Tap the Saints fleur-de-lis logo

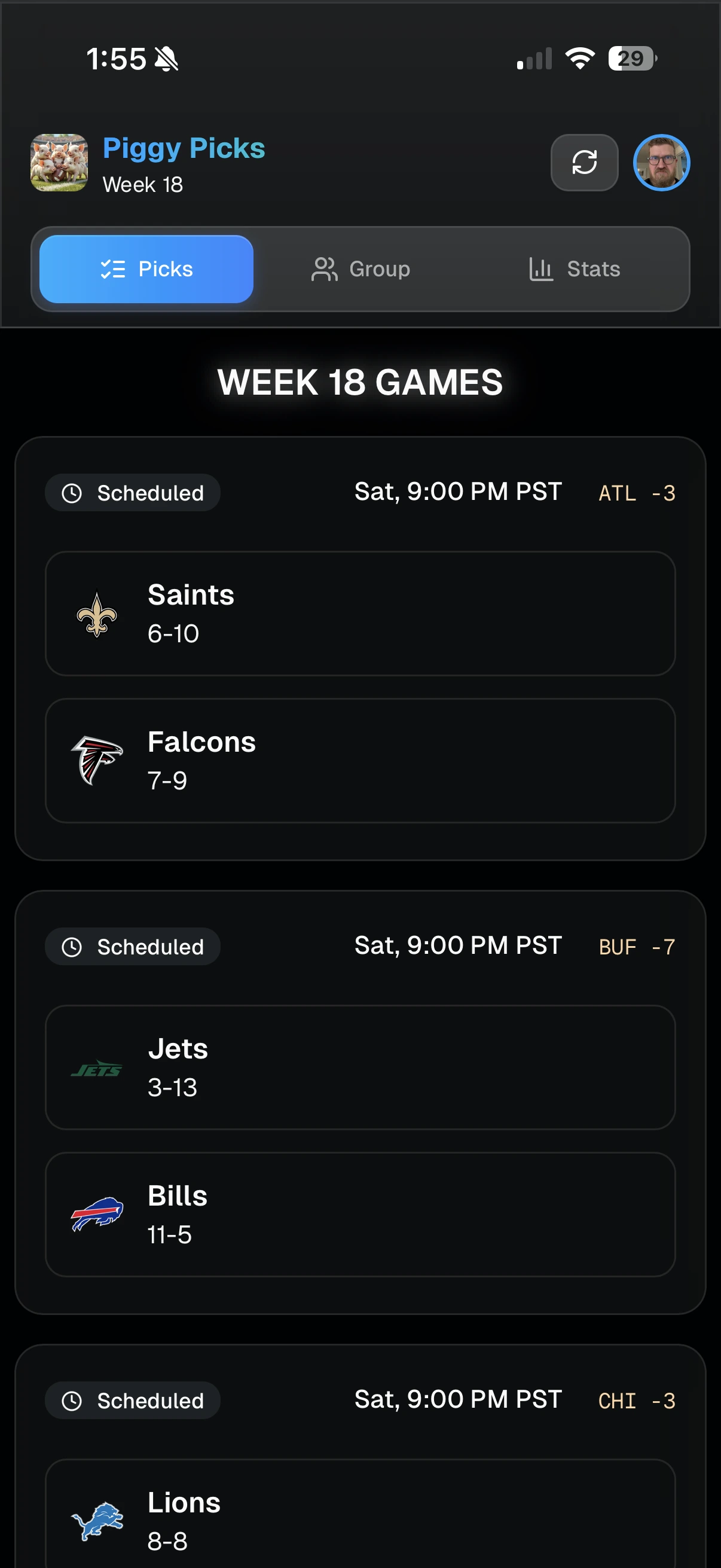pyautogui.click(x=97, y=614)
